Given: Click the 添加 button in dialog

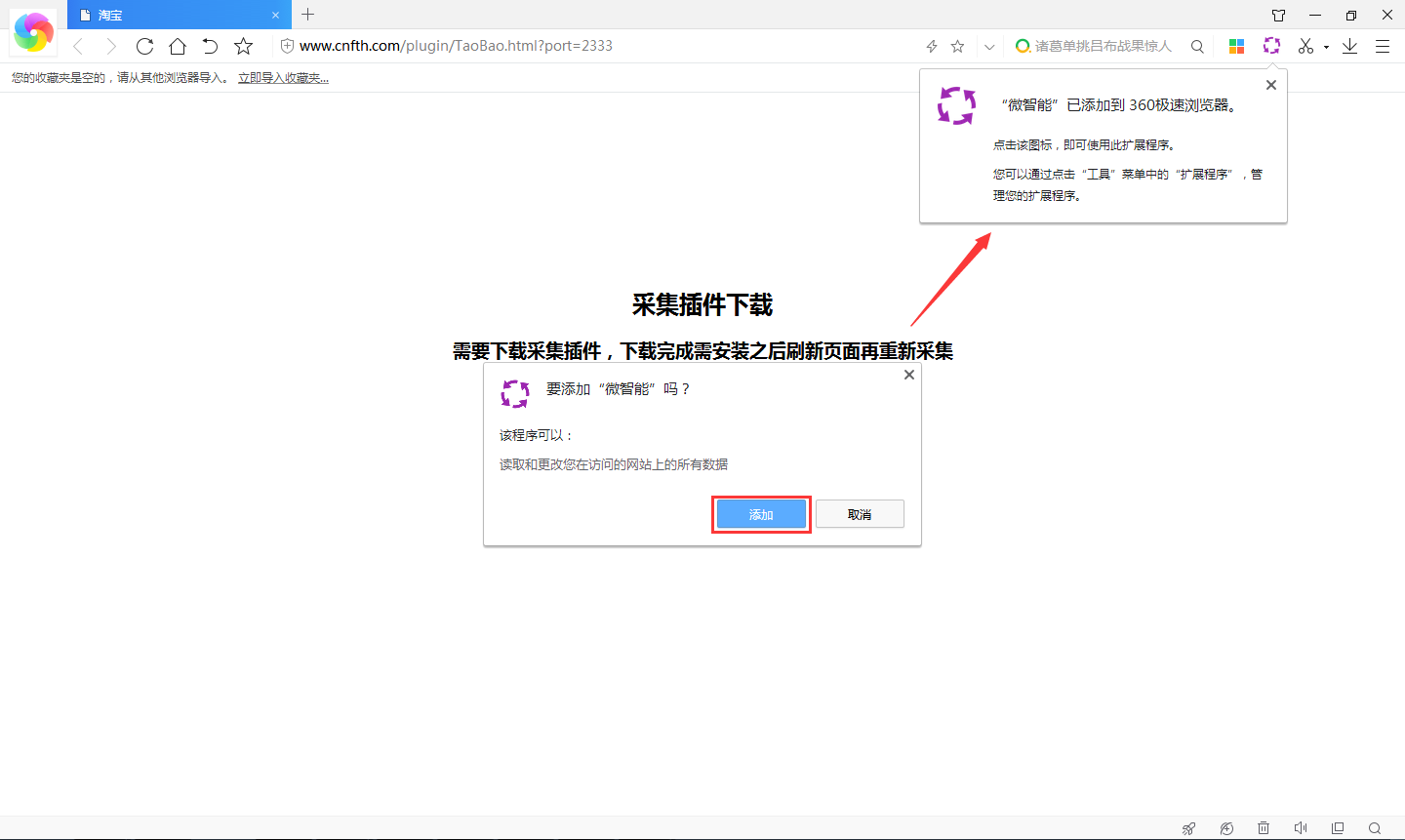Looking at the screenshot, I should coord(761,514).
